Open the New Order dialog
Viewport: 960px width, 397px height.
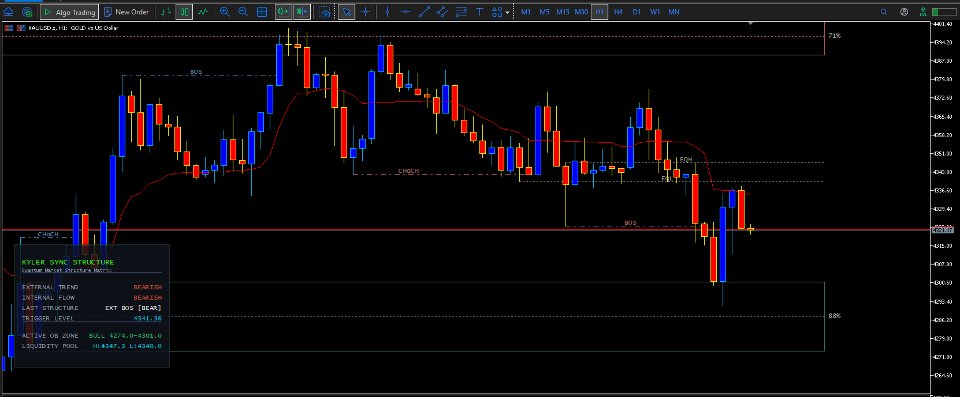(x=126, y=12)
